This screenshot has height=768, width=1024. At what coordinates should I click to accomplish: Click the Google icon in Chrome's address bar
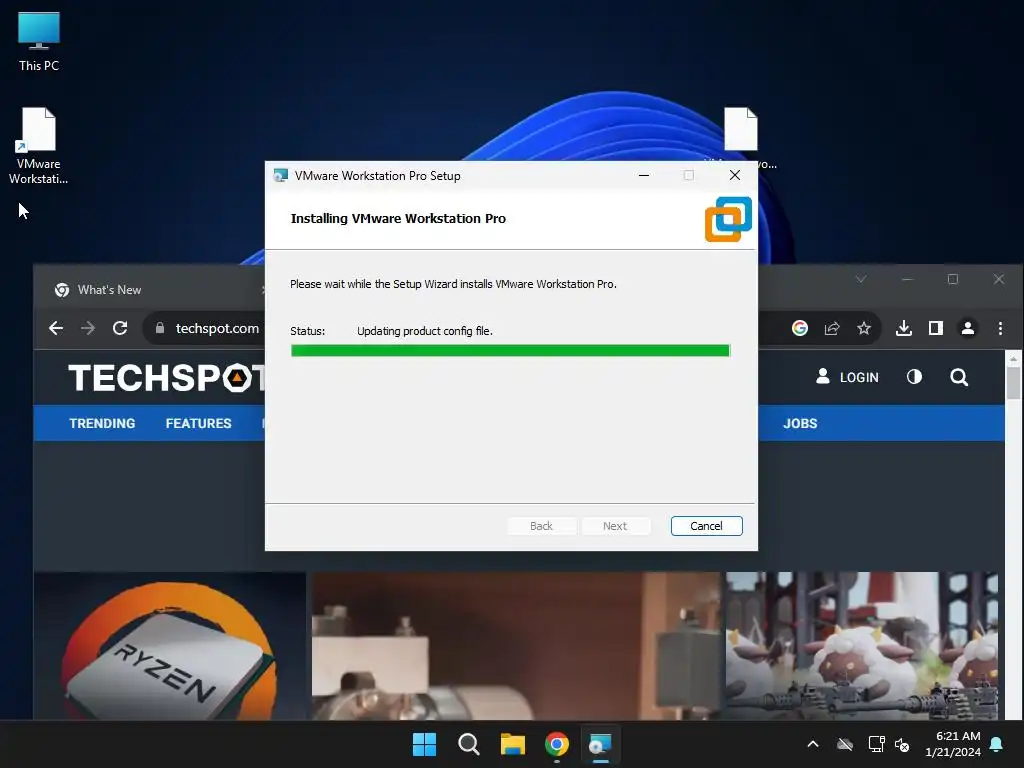click(x=800, y=328)
